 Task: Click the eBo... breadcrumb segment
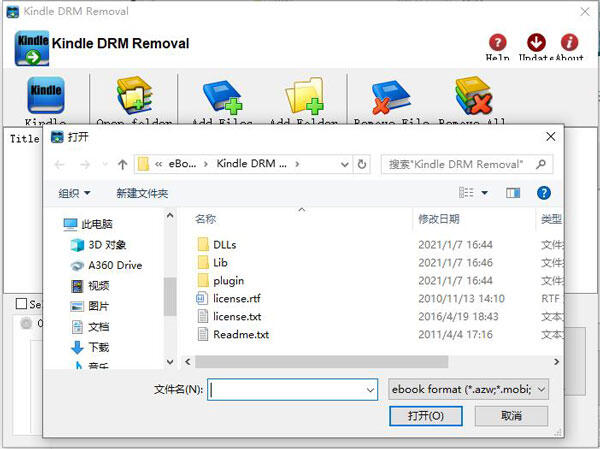point(183,164)
